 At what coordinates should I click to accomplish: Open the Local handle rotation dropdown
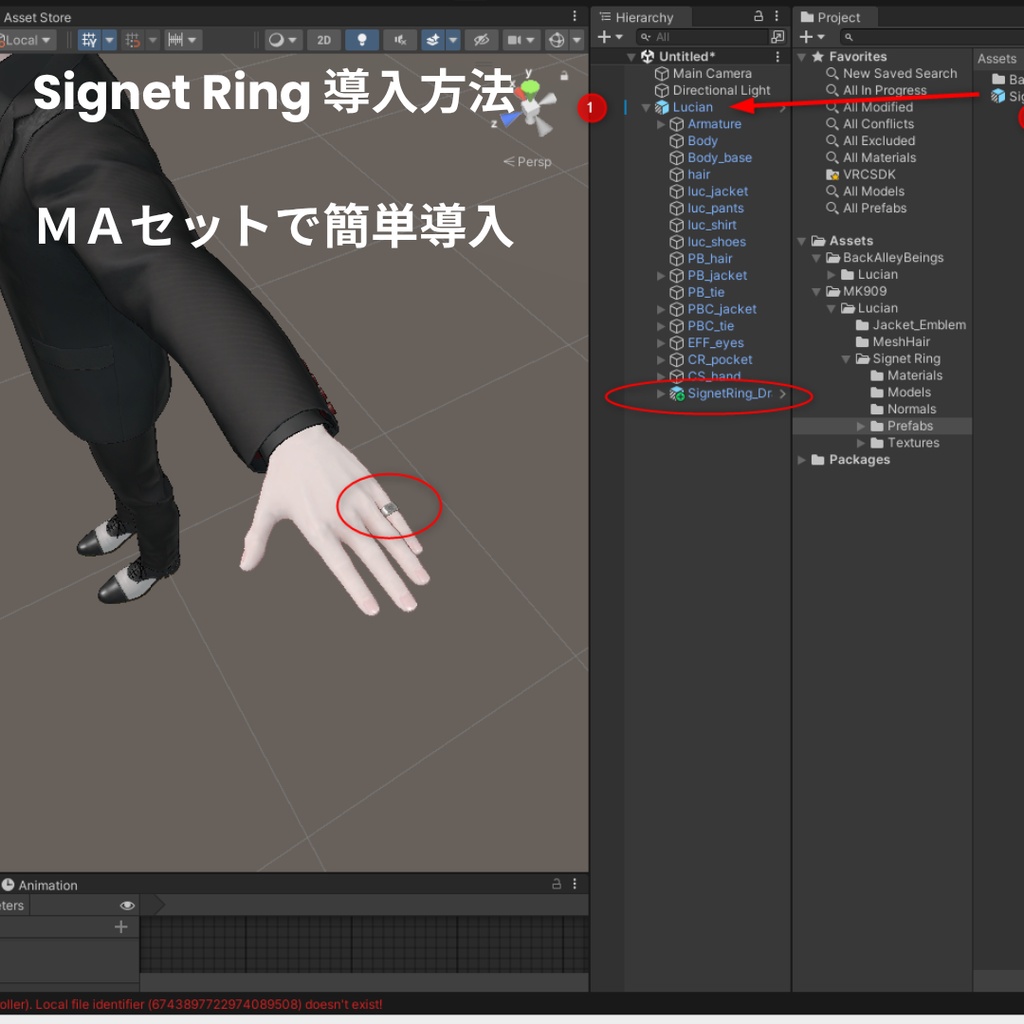tap(27, 40)
